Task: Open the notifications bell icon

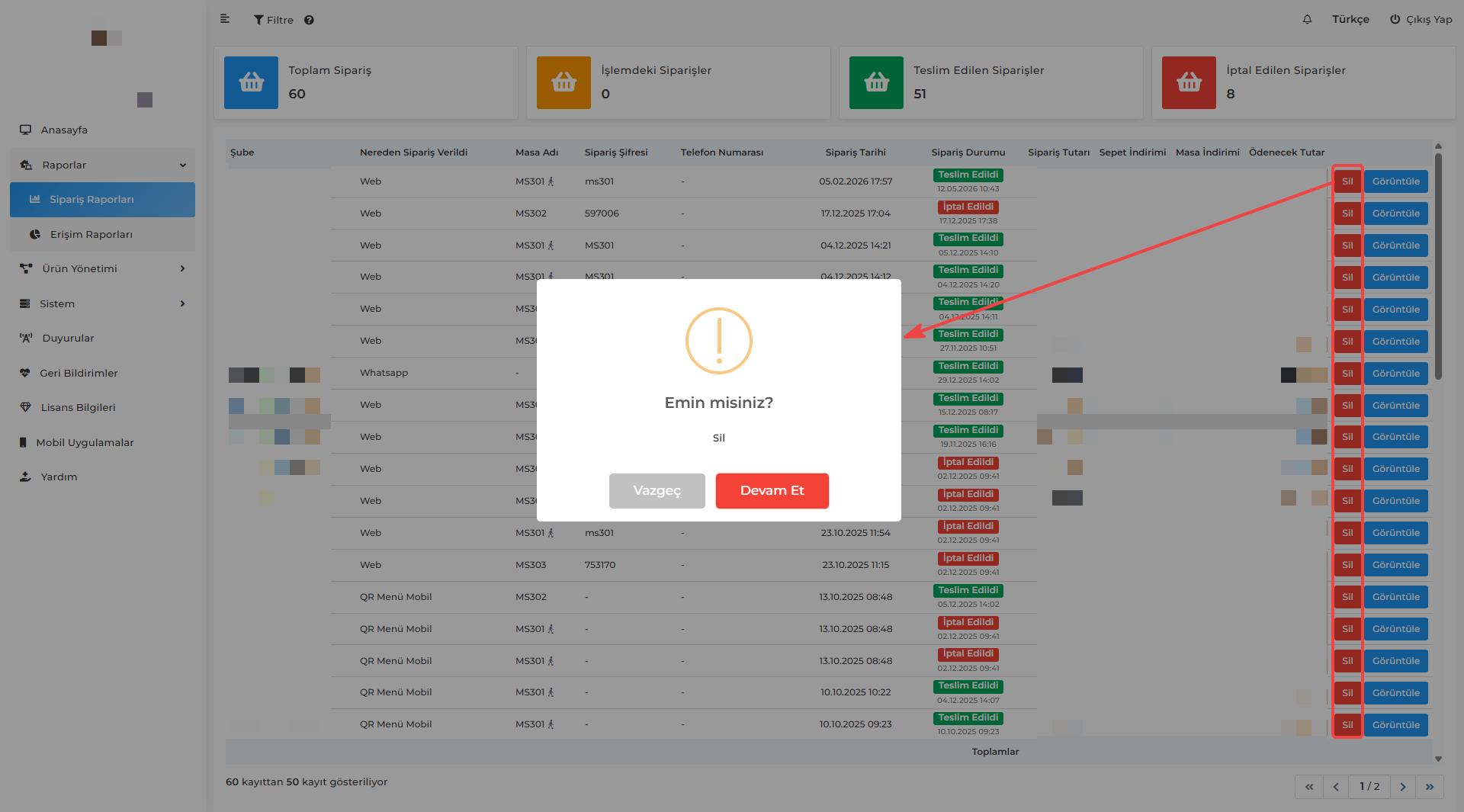Action: 1307,20
